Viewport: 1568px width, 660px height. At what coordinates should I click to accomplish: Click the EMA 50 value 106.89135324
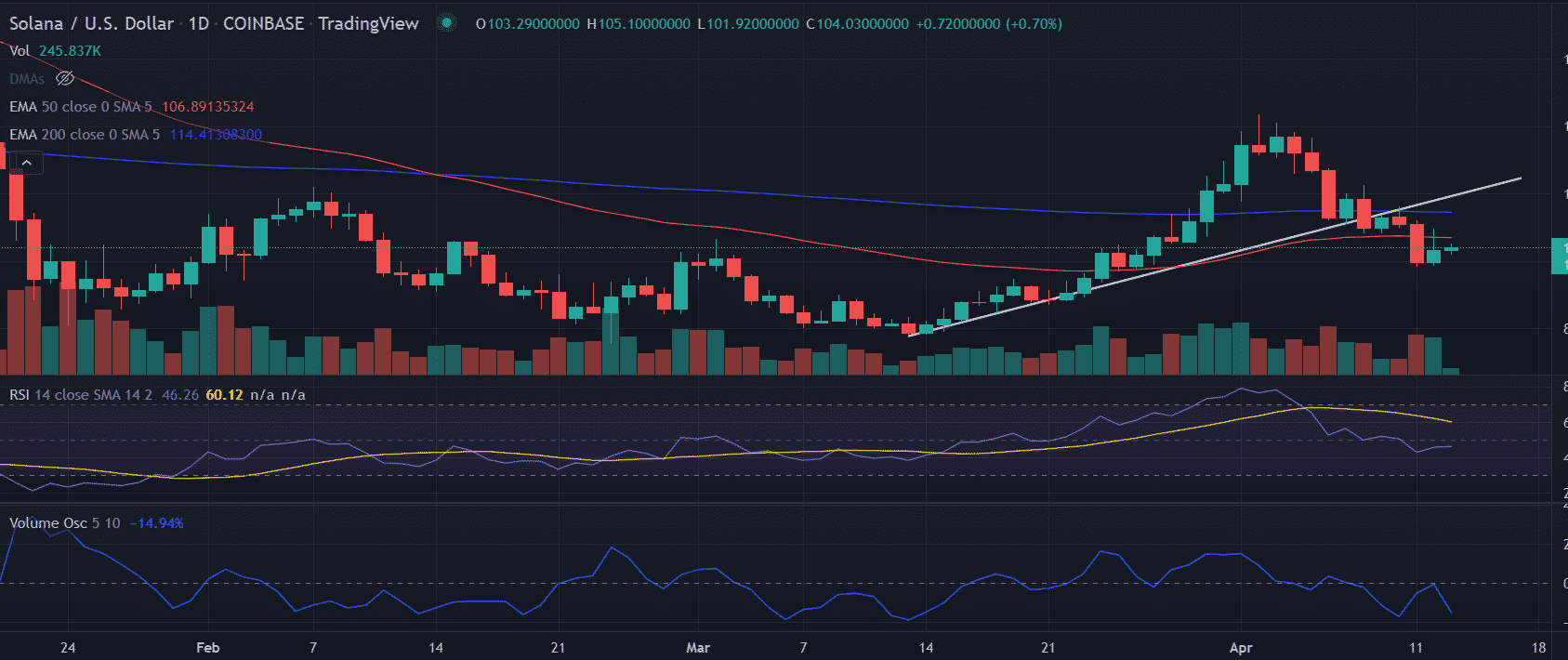[x=207, y=107]
